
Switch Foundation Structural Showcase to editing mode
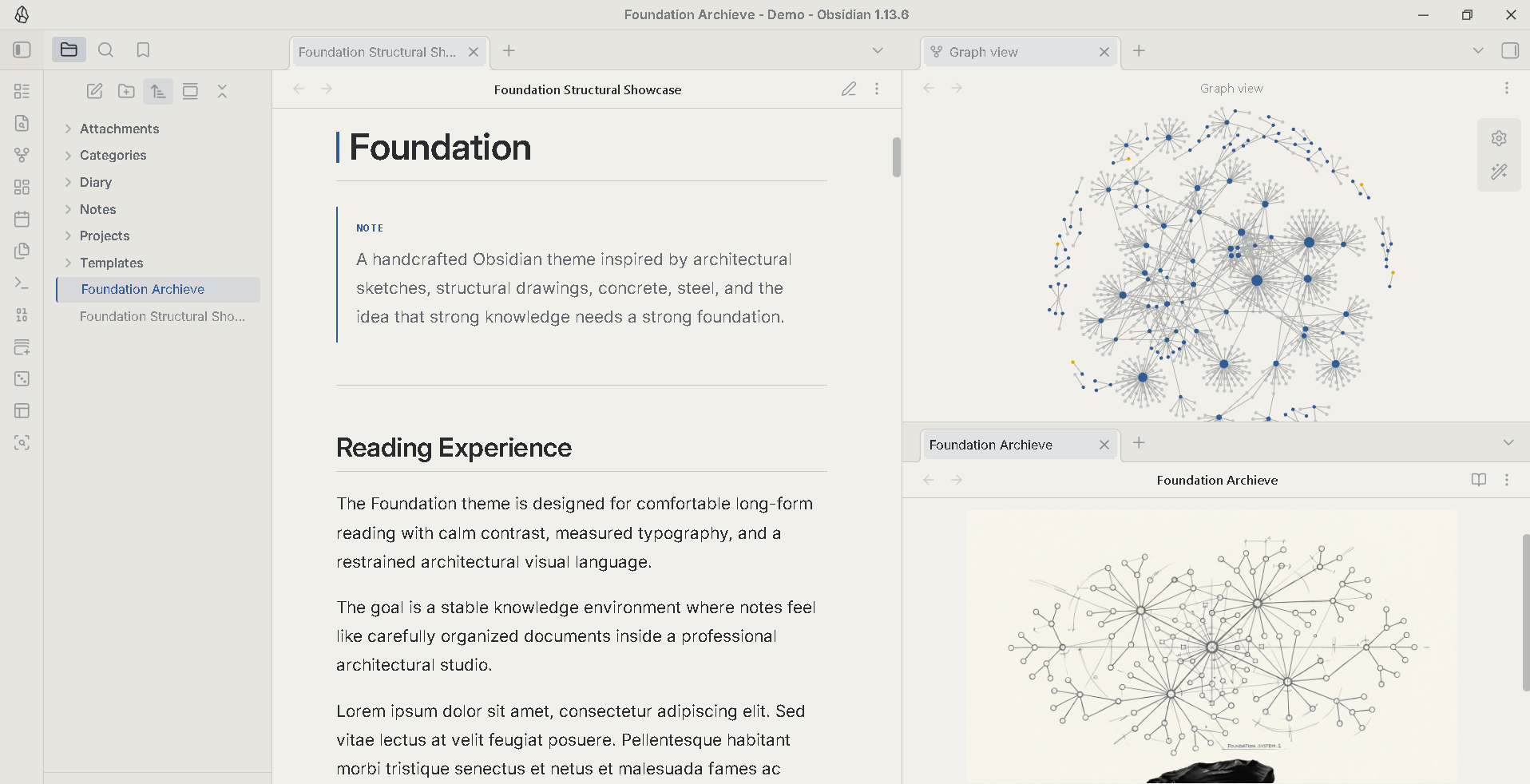(x=849, y=89)
